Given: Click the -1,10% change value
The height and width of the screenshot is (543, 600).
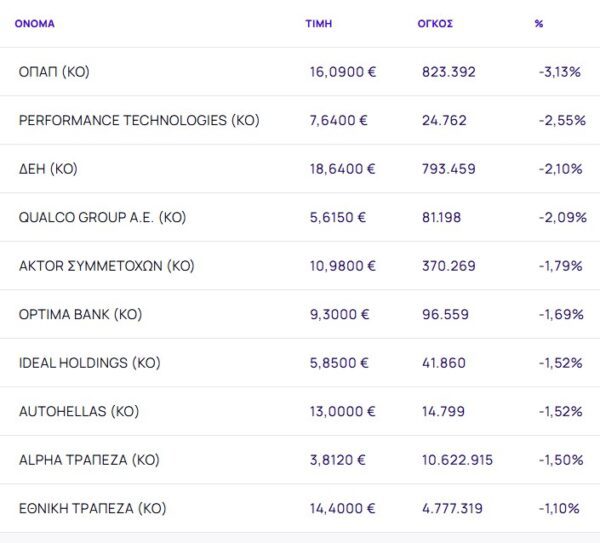Looking at the screenshot, I should point(559,508).
